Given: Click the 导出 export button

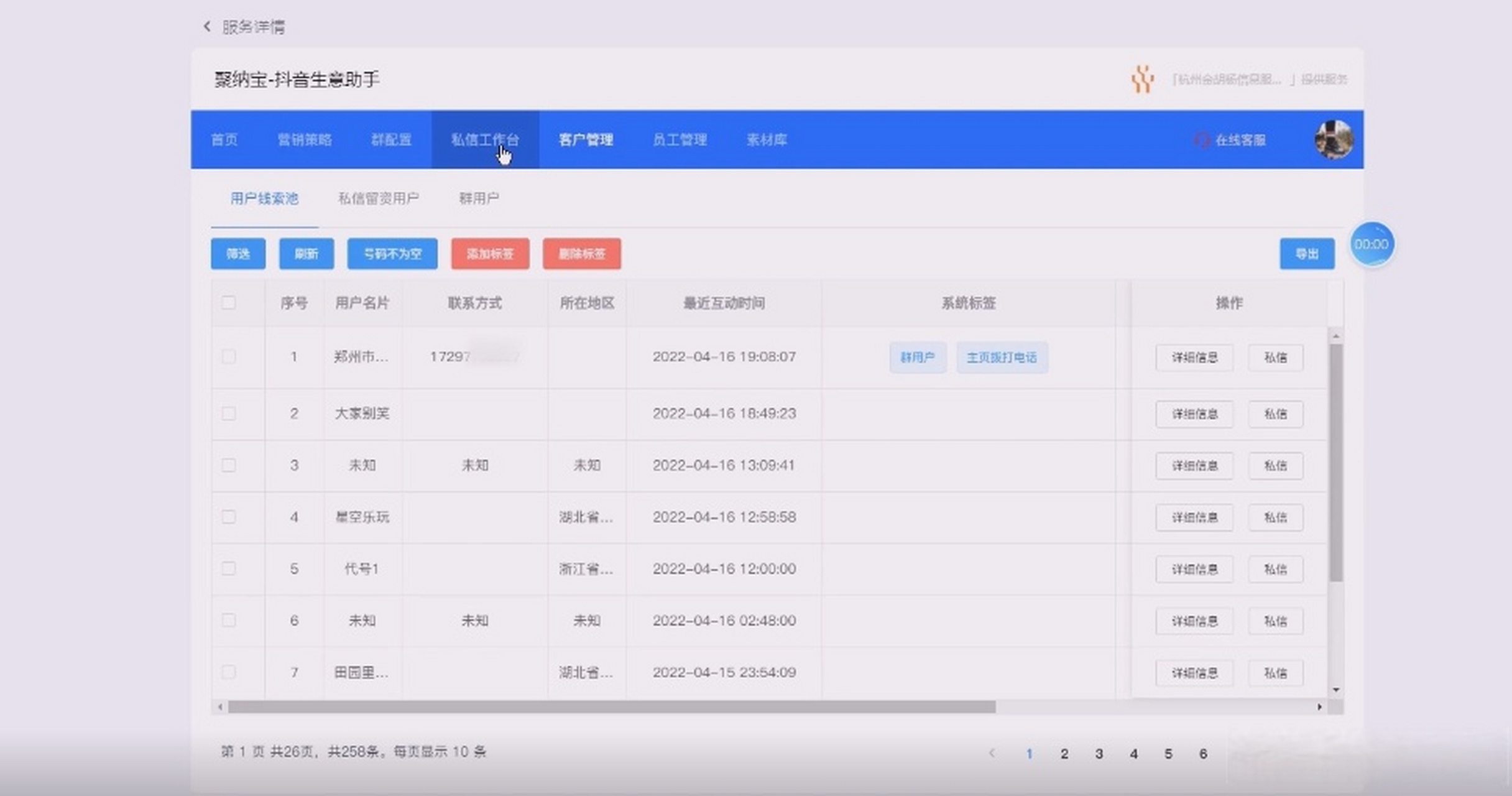Looking at the screenshot, I should [x=1307, y=254].
